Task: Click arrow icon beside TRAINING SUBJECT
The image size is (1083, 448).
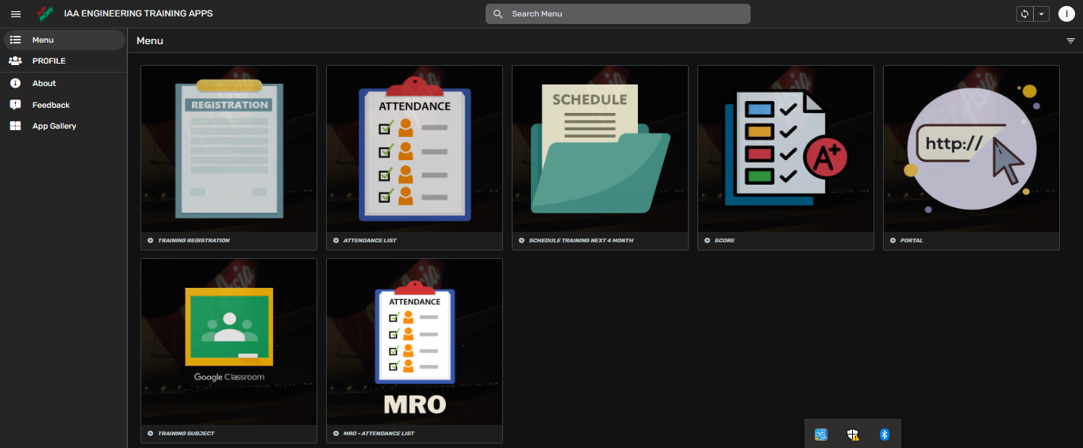Action: tap(150, 434)
